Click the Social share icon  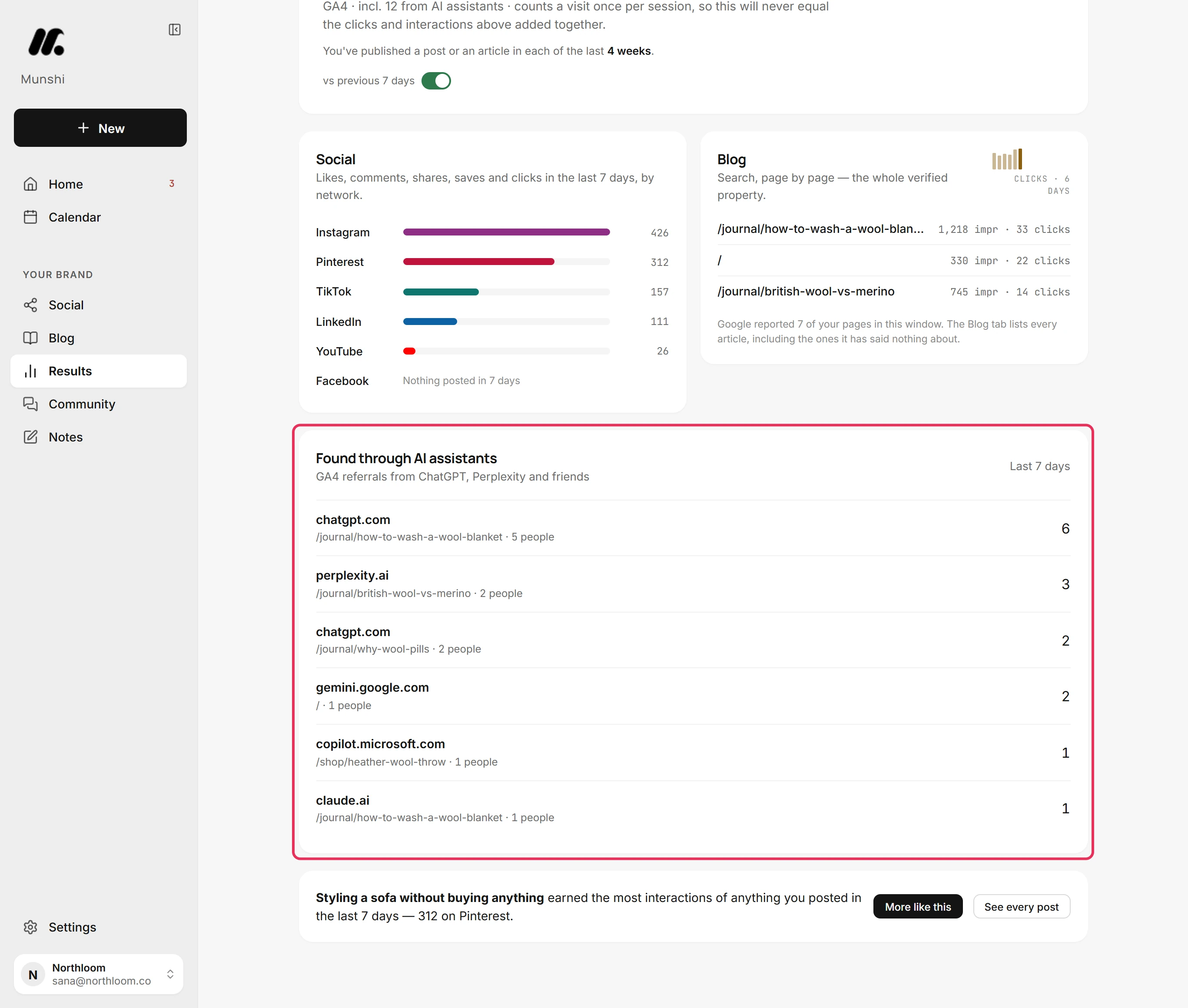(x=30, y=305)
